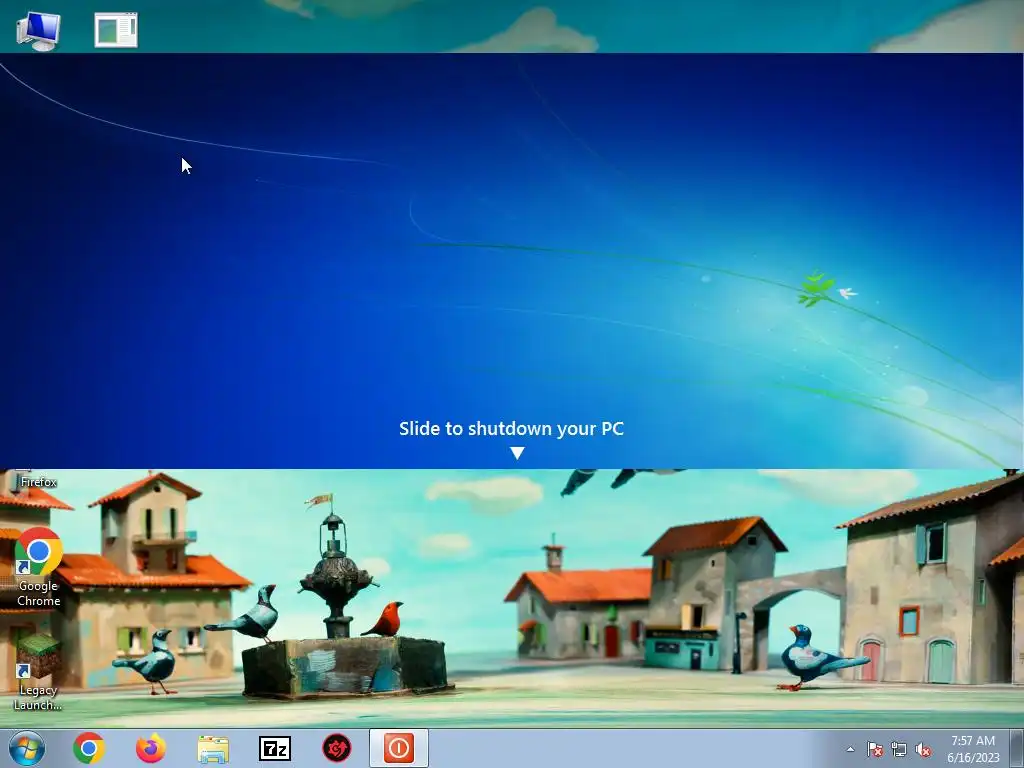1024x768 pixels.
Task: Launch Firefox from the taskbar
Action: click(x=150, y=748)
